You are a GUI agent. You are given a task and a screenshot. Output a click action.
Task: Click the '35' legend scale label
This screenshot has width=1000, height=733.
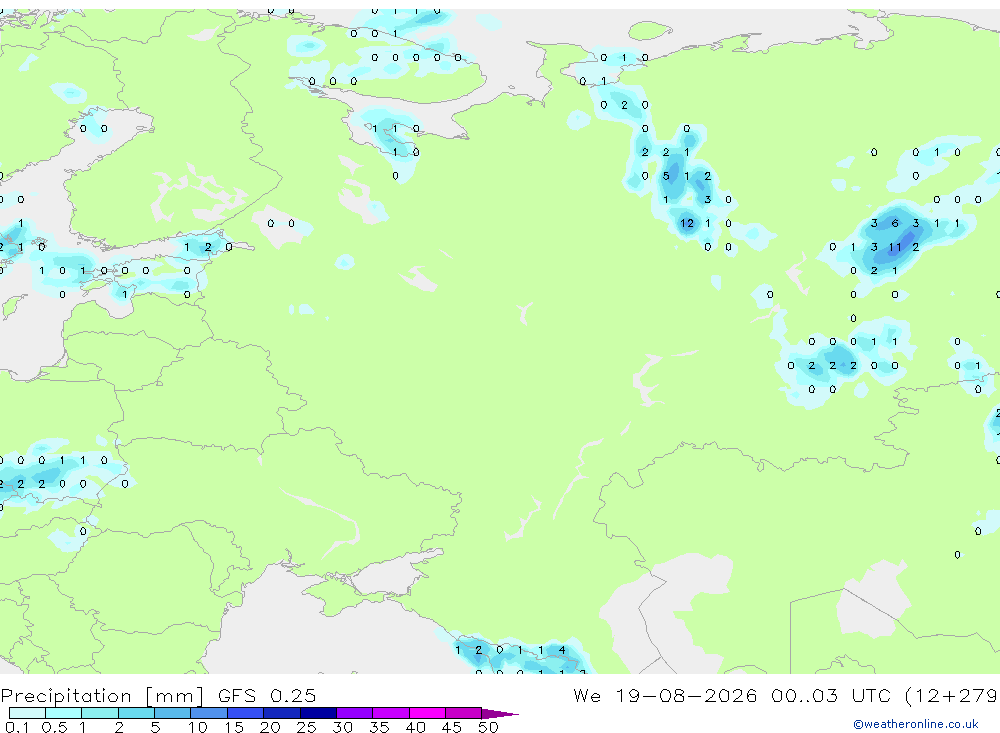379,727
